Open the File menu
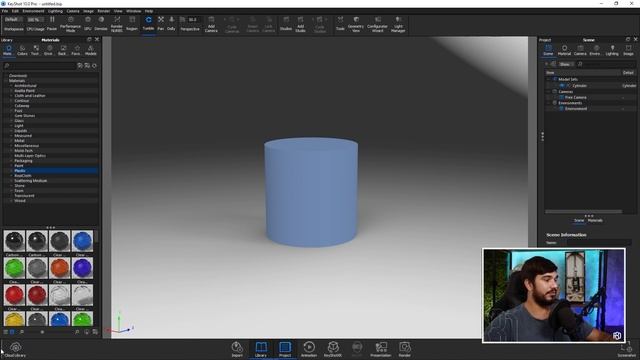640x360 pixels. (4, 11)
